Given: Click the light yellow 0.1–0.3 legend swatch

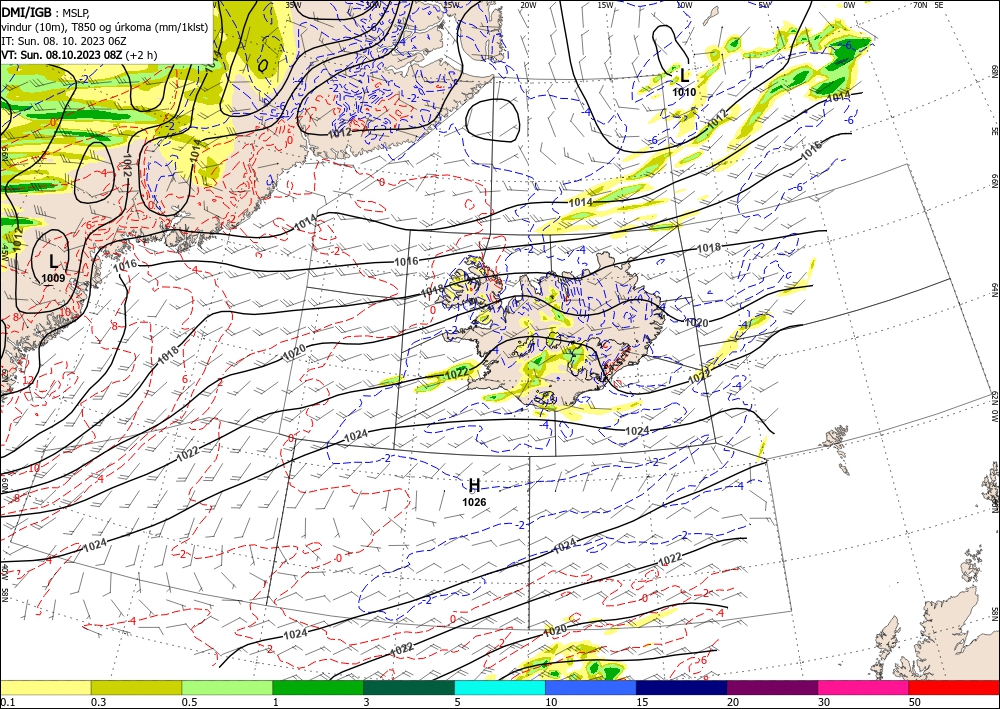Looking at the screenshot, I should (45, 687).
